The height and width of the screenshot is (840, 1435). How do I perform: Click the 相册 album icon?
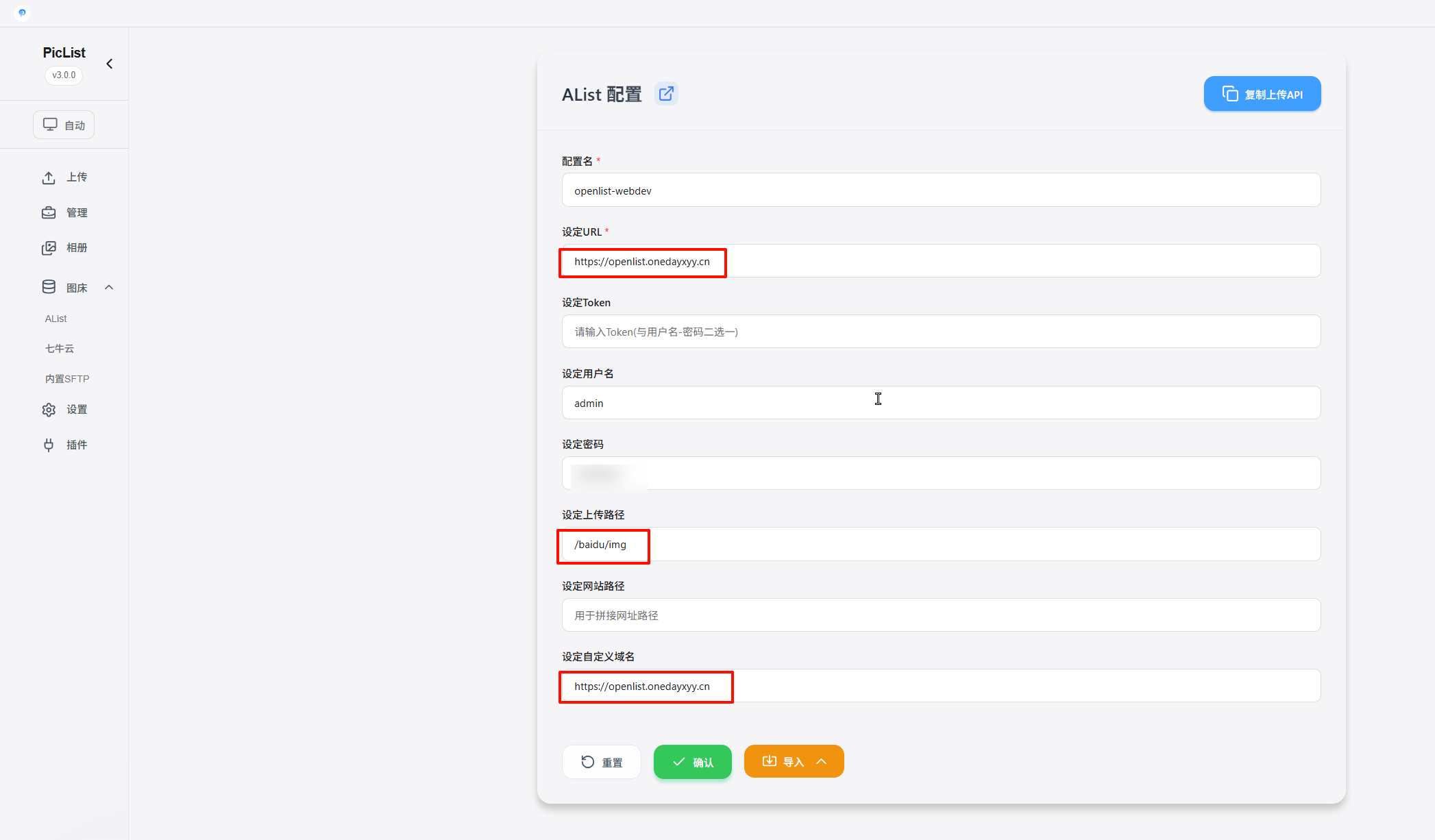tap(49, 248)
